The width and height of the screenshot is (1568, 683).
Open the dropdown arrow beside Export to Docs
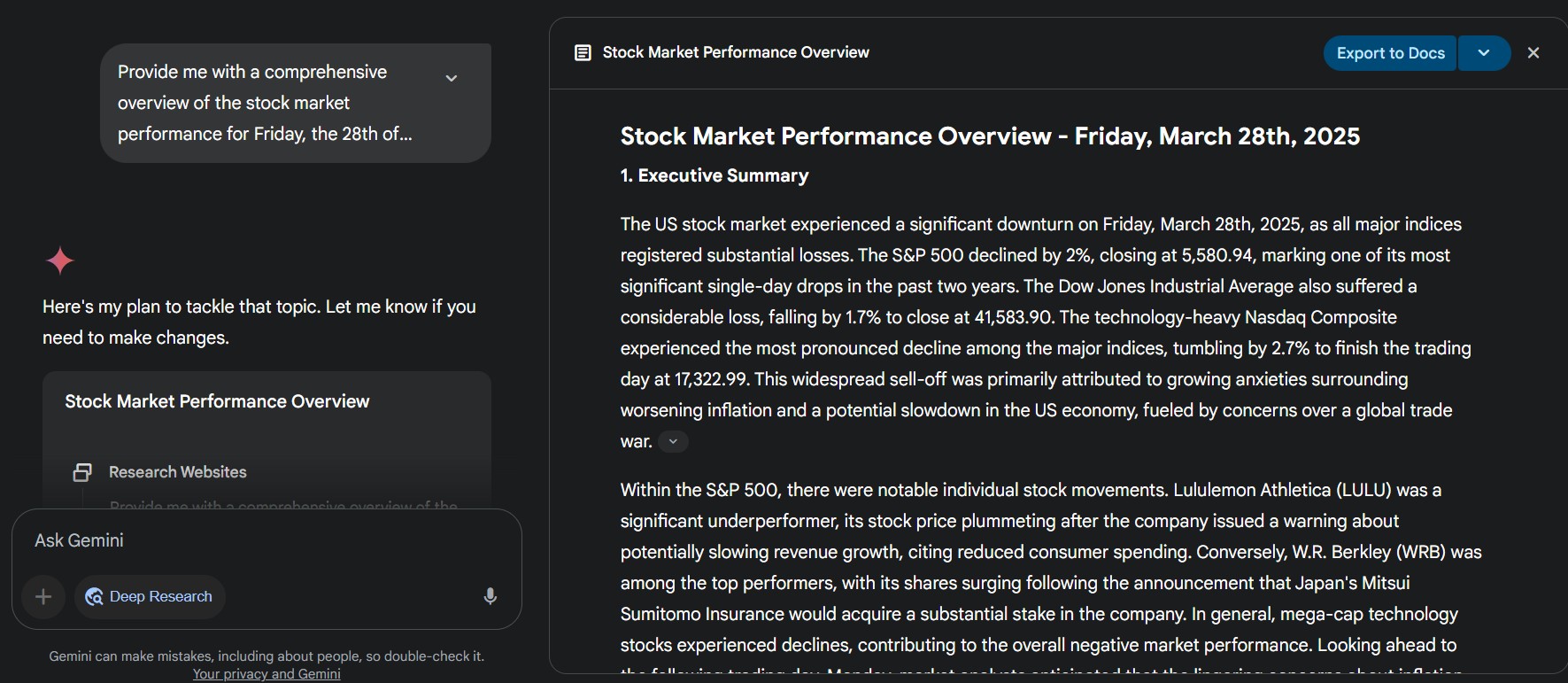[1484, 53]
